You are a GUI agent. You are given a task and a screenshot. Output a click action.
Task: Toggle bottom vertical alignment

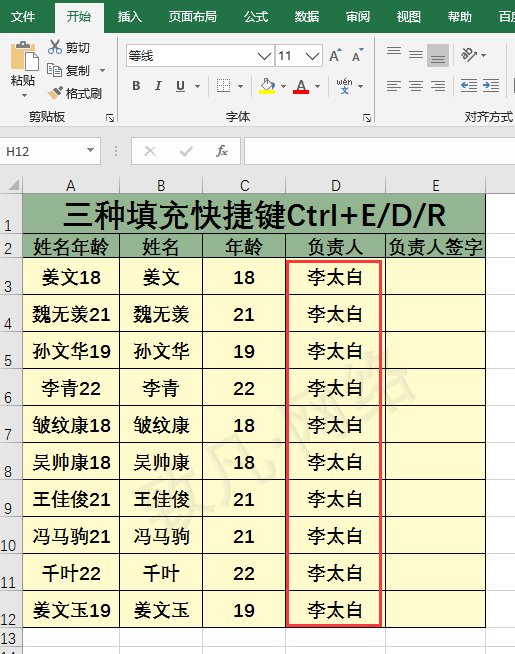tap(438, 55)
